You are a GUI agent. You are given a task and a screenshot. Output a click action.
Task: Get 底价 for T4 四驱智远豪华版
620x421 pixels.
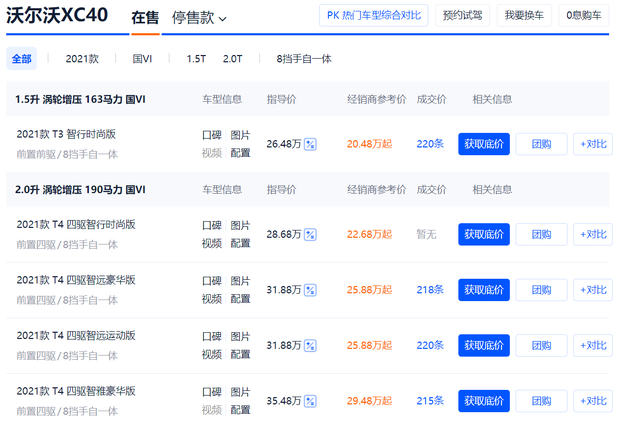click(484, 290)
